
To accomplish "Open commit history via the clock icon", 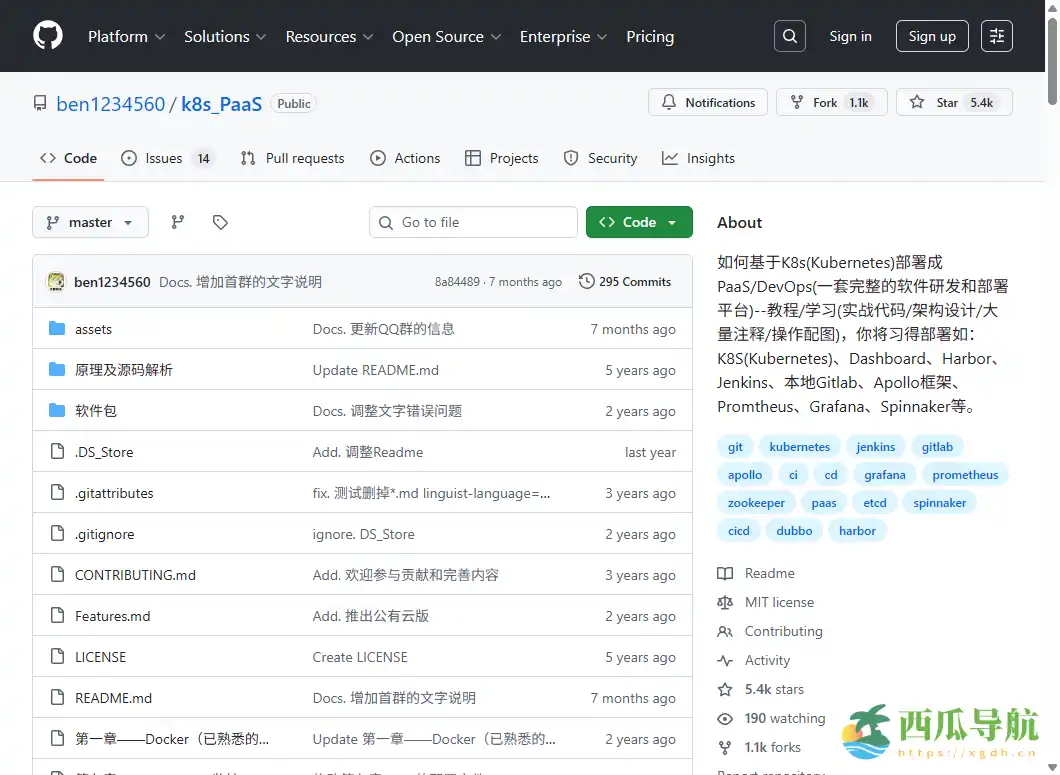I will coord(586,281).
